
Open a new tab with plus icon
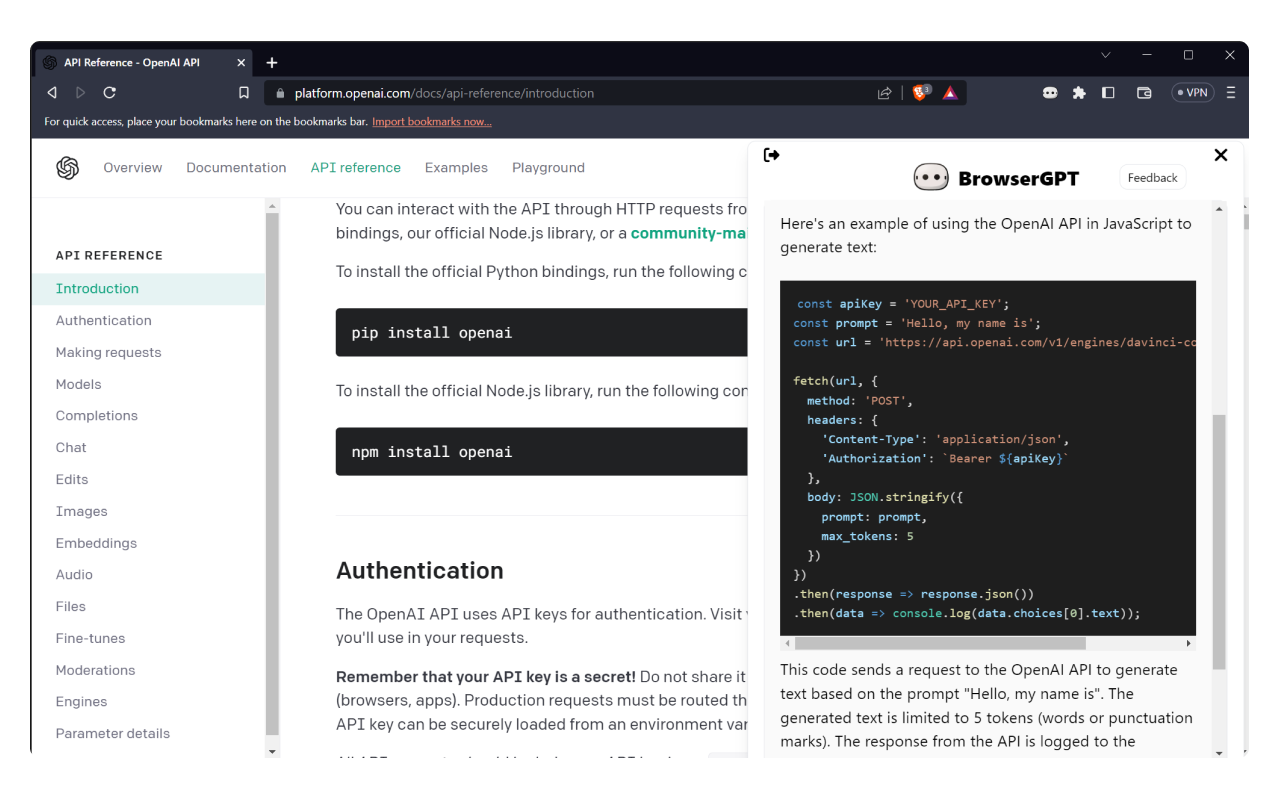pos(272,62)
